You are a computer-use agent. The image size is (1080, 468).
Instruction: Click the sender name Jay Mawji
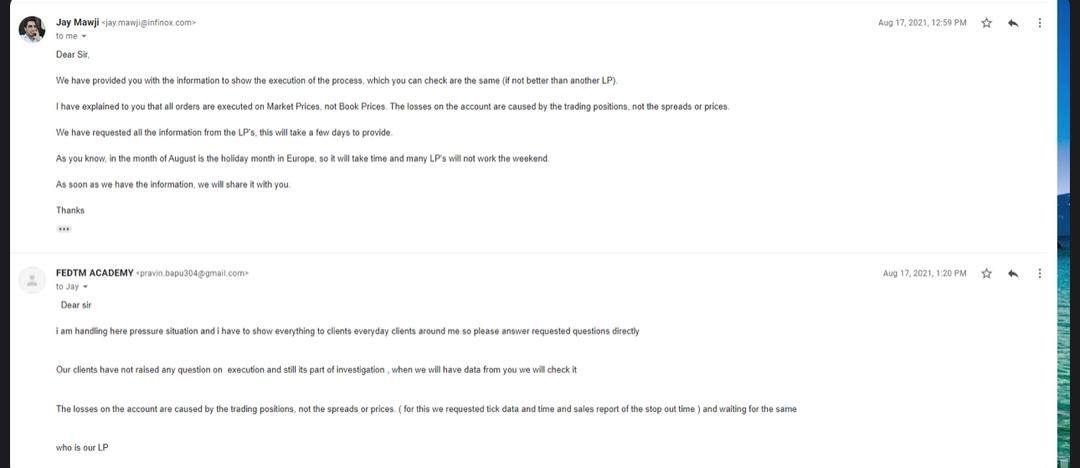[77, 21]
